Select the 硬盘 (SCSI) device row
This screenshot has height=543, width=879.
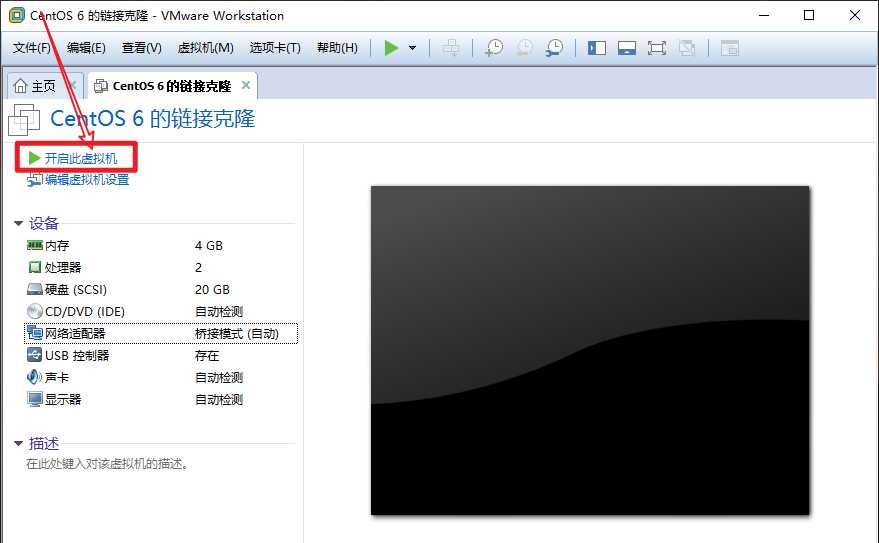tap(161, 290)
